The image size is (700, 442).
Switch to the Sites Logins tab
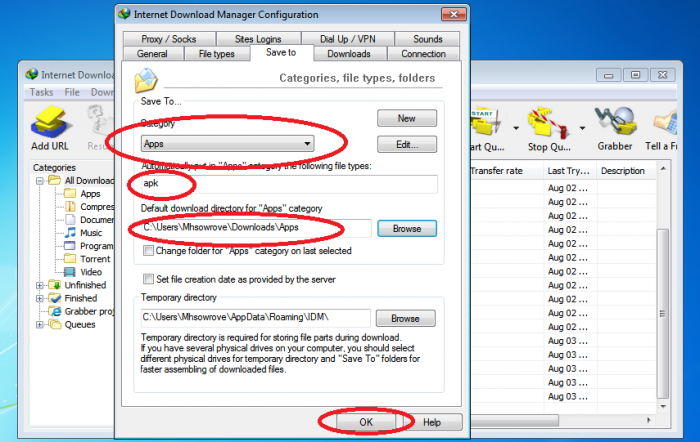coord(258,39)
